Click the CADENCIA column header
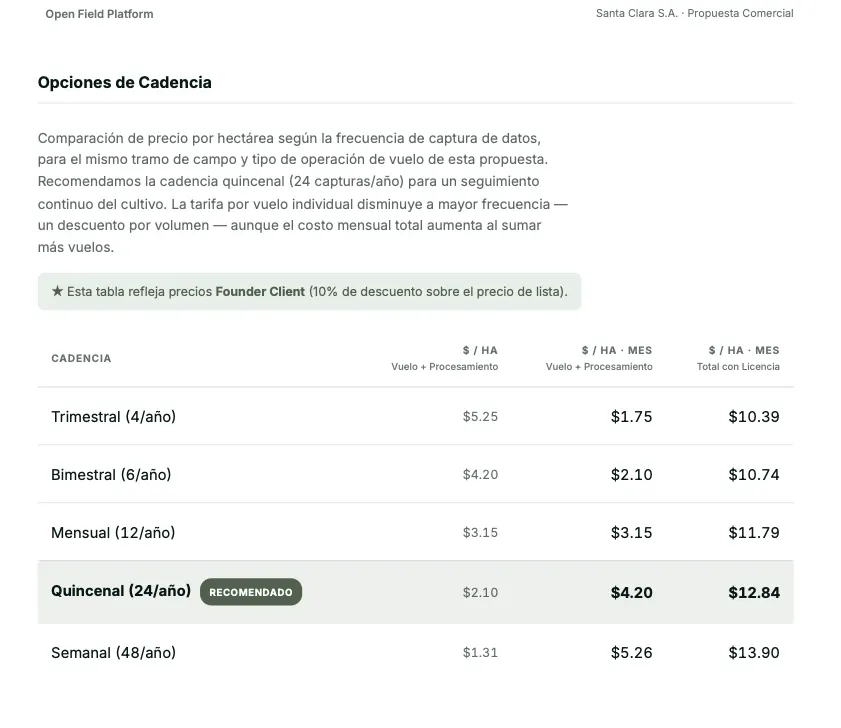Screen dimensions: 841x728 [81, 358]
